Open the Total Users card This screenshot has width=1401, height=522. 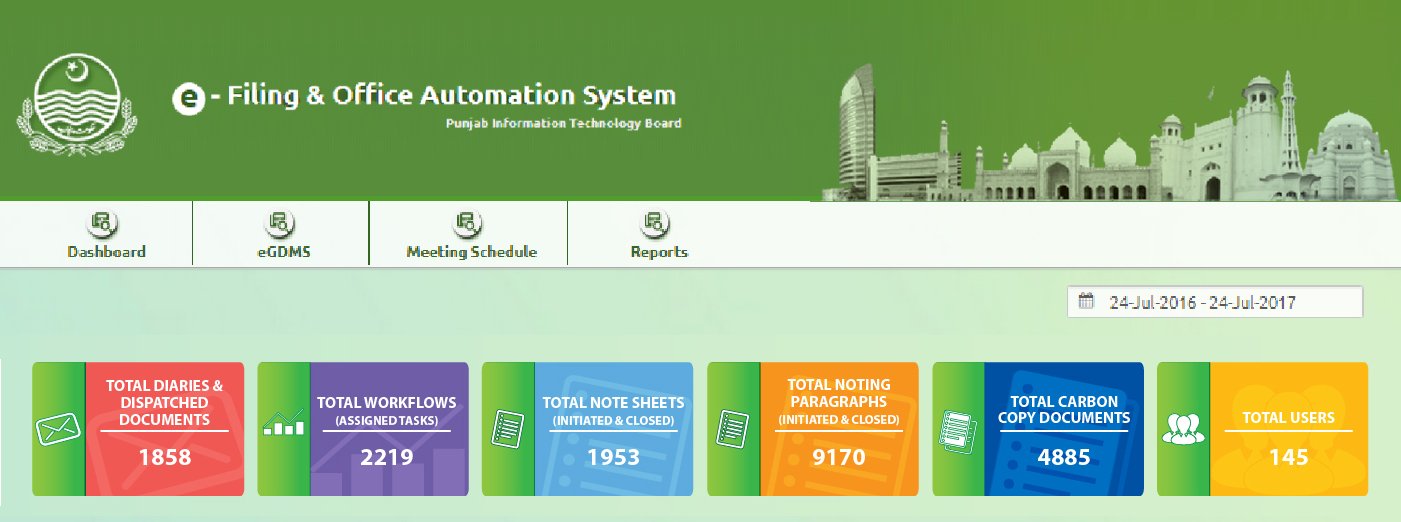[x=1263, y=429]
